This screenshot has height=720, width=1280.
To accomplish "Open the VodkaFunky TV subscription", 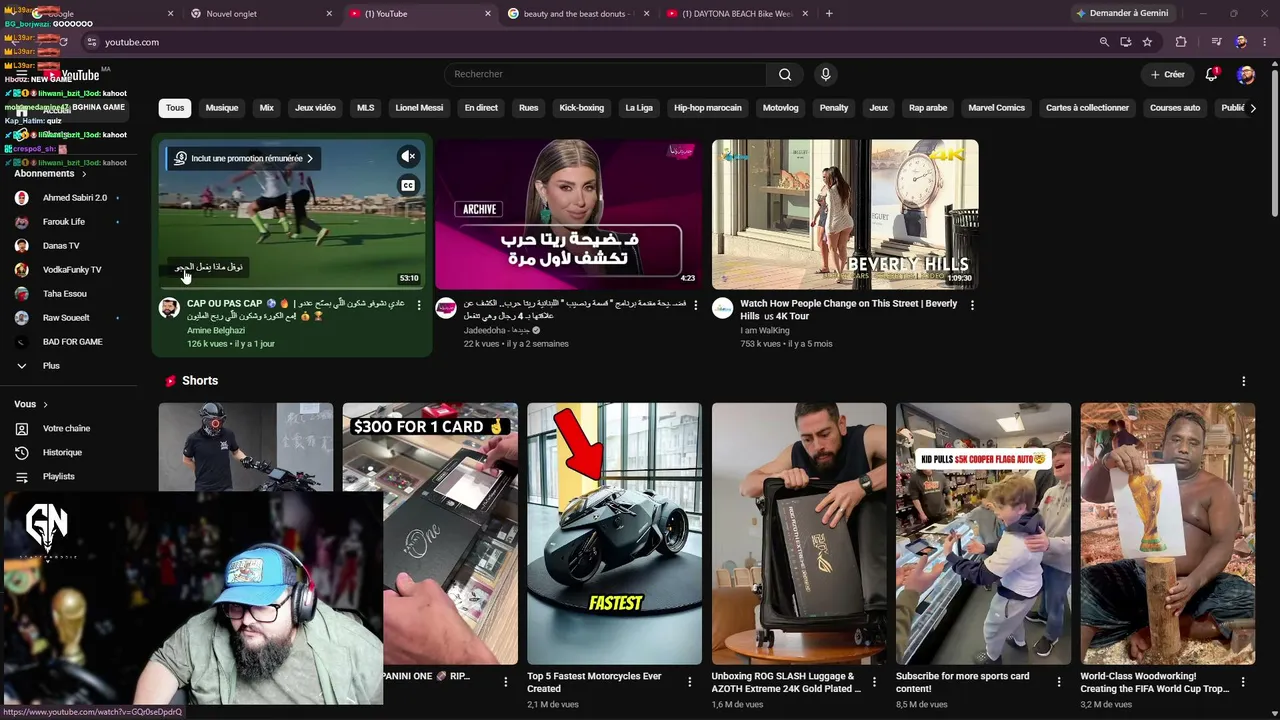I will coord(70,270).
